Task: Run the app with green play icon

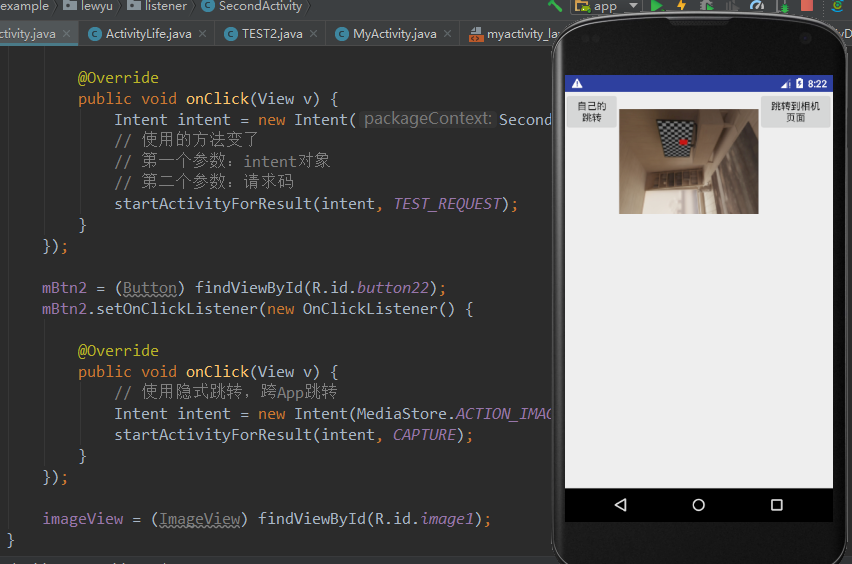Action: pos(657,6)
